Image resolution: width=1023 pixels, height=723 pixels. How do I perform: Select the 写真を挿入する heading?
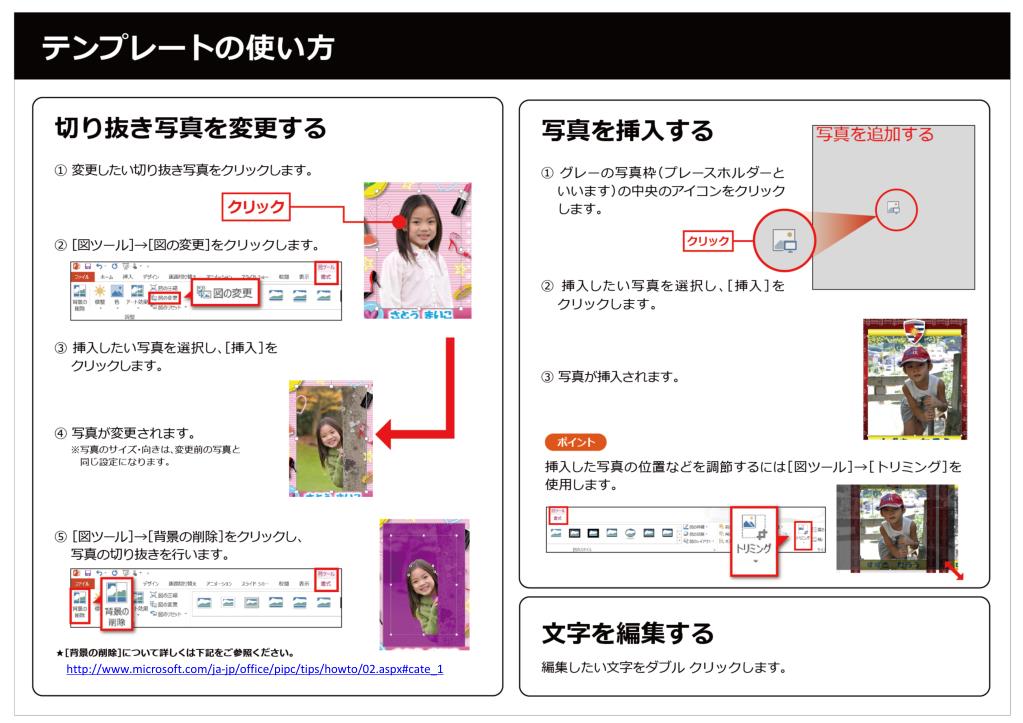tap(628, 131)
